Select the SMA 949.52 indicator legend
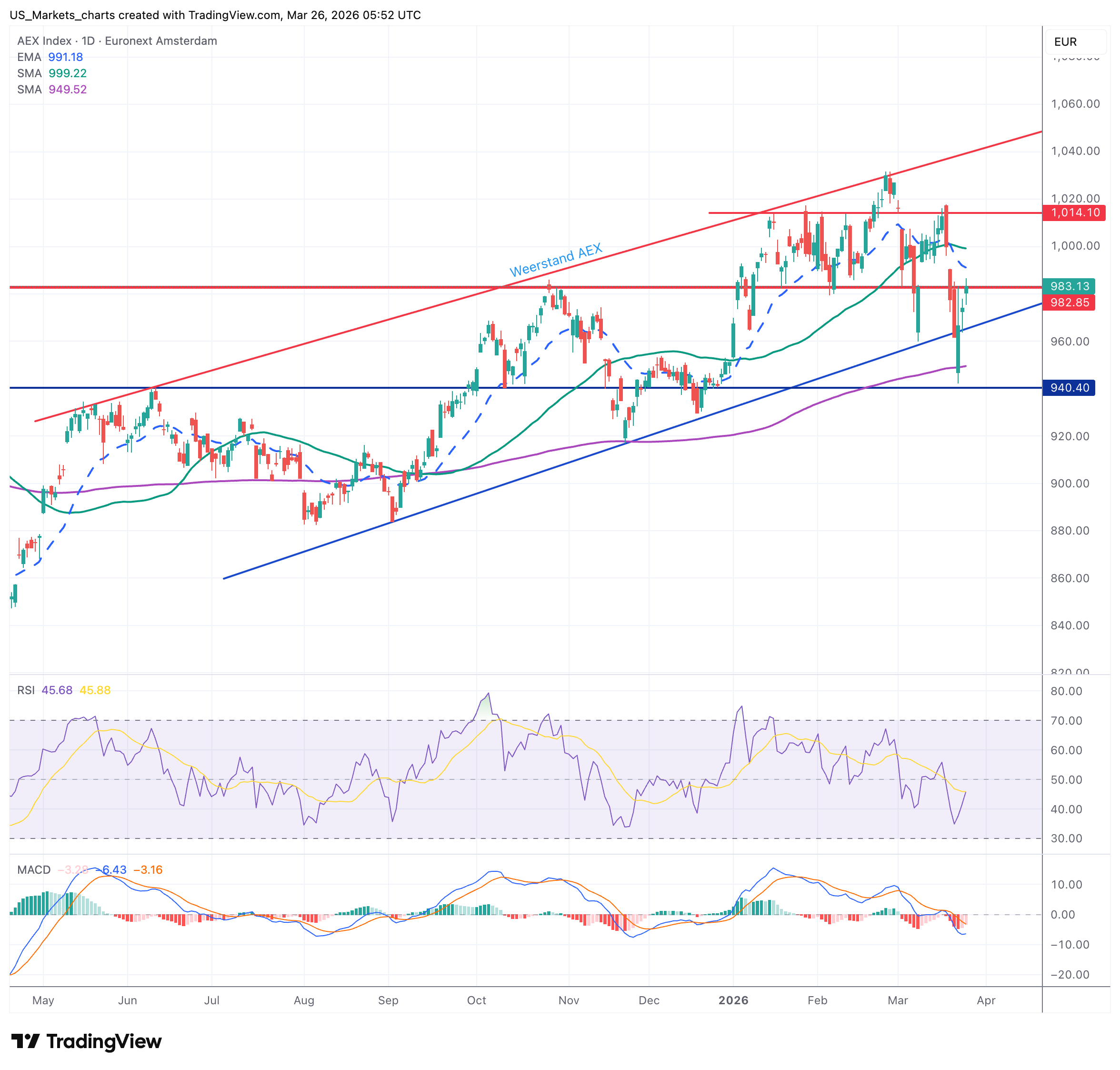 pyautogui.click(x=52, y=90)
